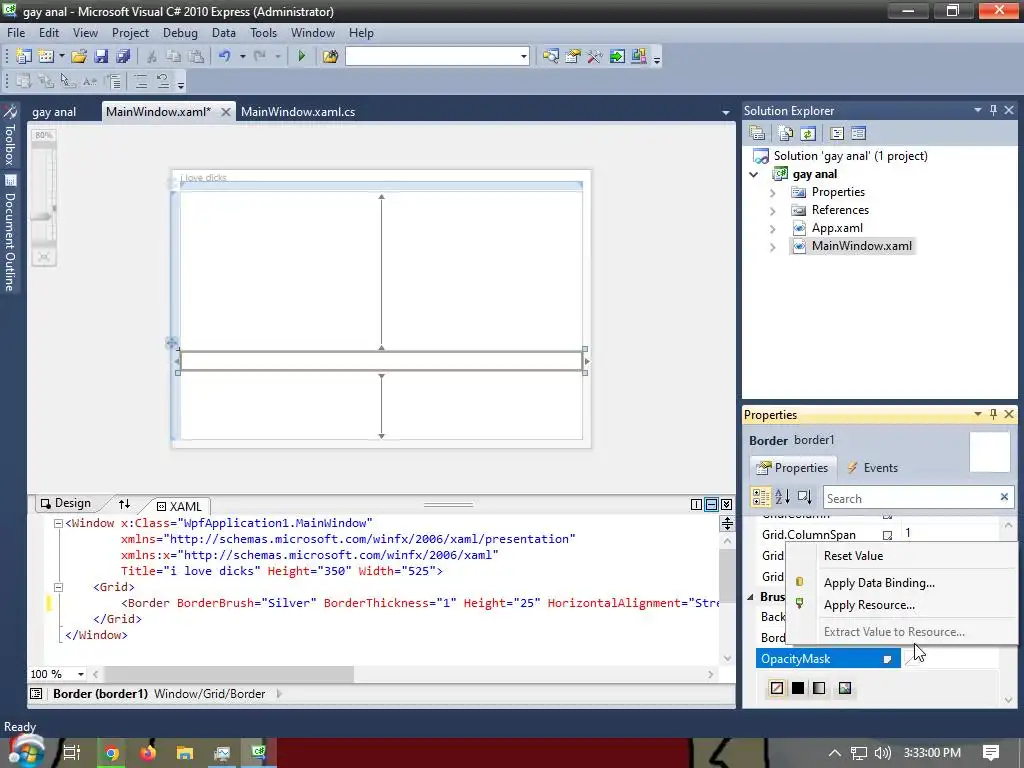Open Solution Explorer from the main toolbar icon
Screen dimensions: 1024x768
pyautogui.click(x=551, y=56)
